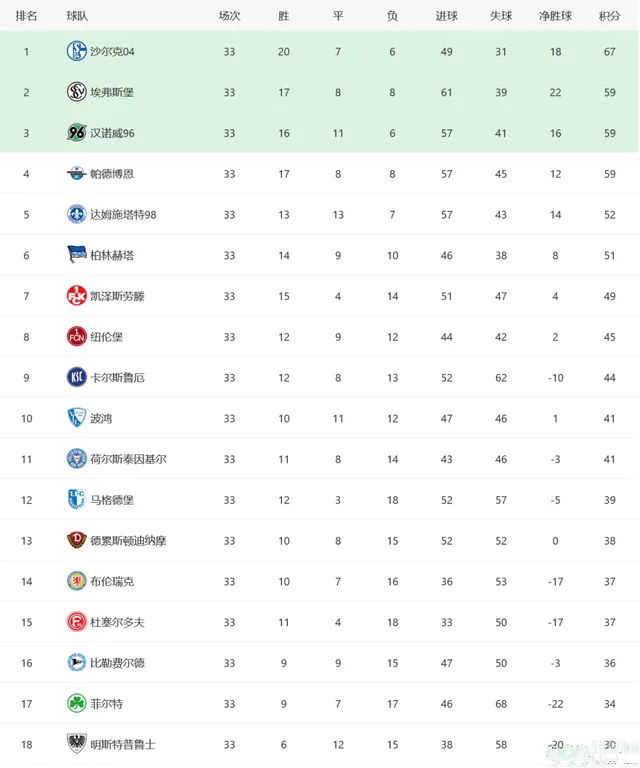Sort by the 积分 column header
The image size is (640, 768).
point(610,16)
